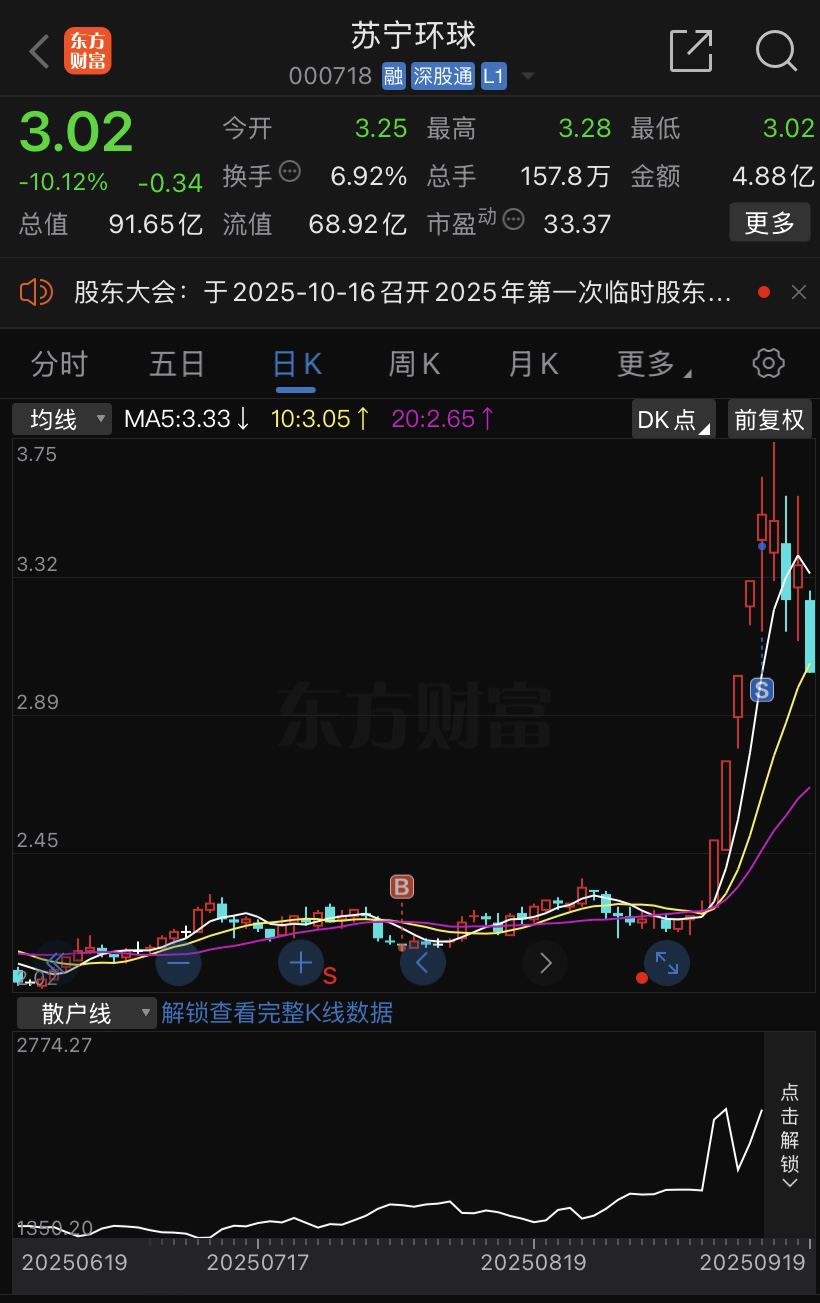This screenshot has width=820, height=1303.
Task: Tap the 融 margin trading badge
Action: point(394,76)
